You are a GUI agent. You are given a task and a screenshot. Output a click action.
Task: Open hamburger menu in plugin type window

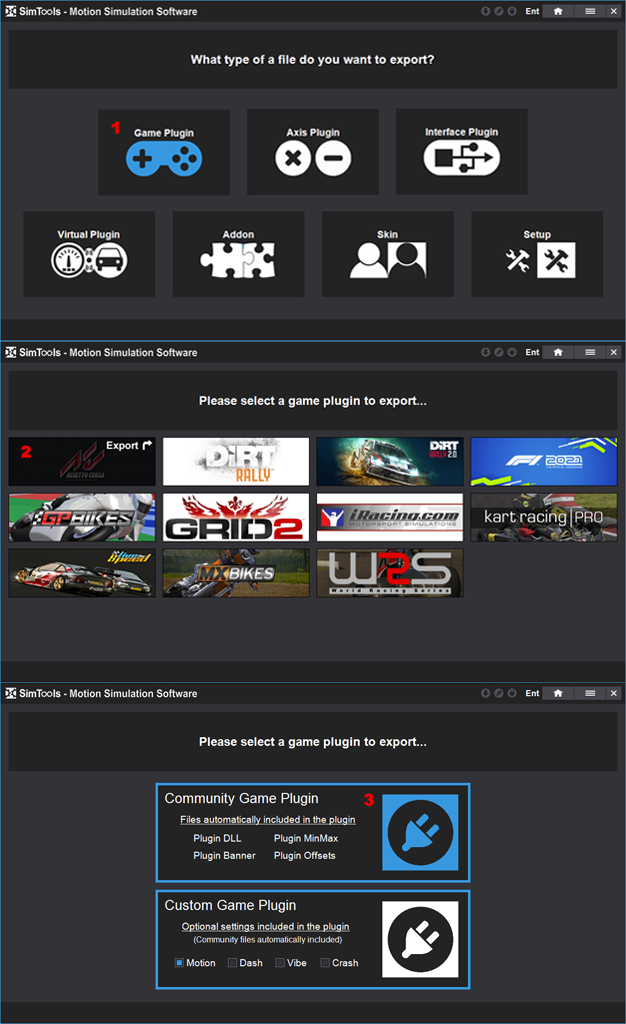[590, 693]
